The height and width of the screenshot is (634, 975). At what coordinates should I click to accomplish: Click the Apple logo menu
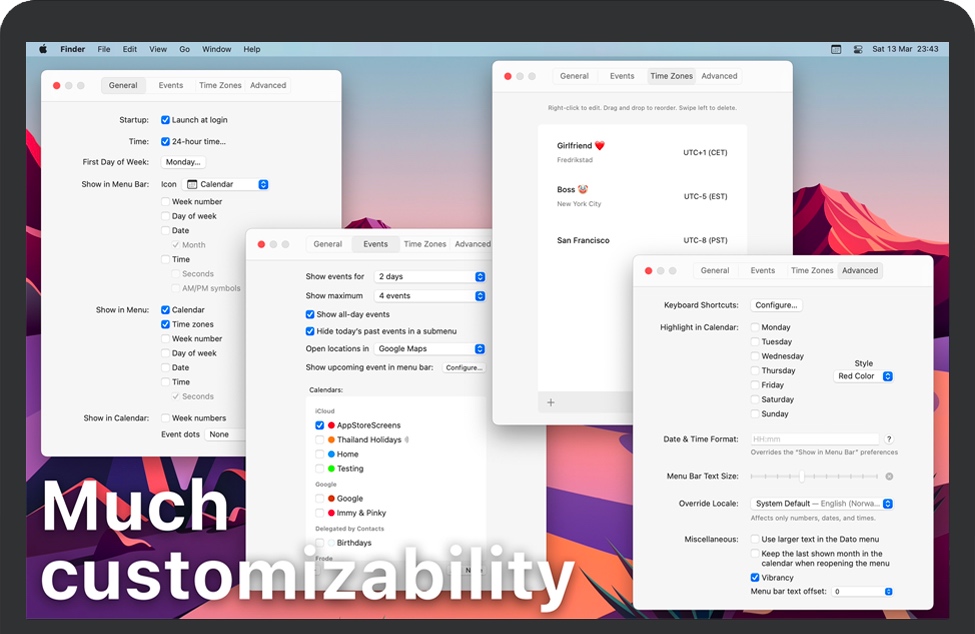point(43,49)
